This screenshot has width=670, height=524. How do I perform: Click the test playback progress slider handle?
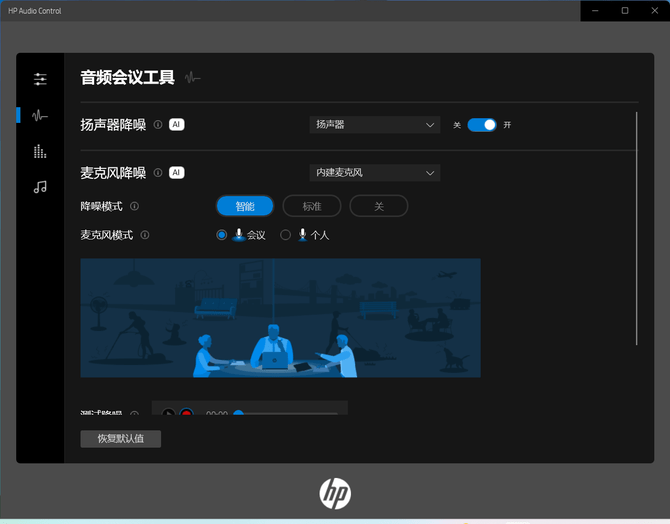pyautogui.click(x=238, y=413)
